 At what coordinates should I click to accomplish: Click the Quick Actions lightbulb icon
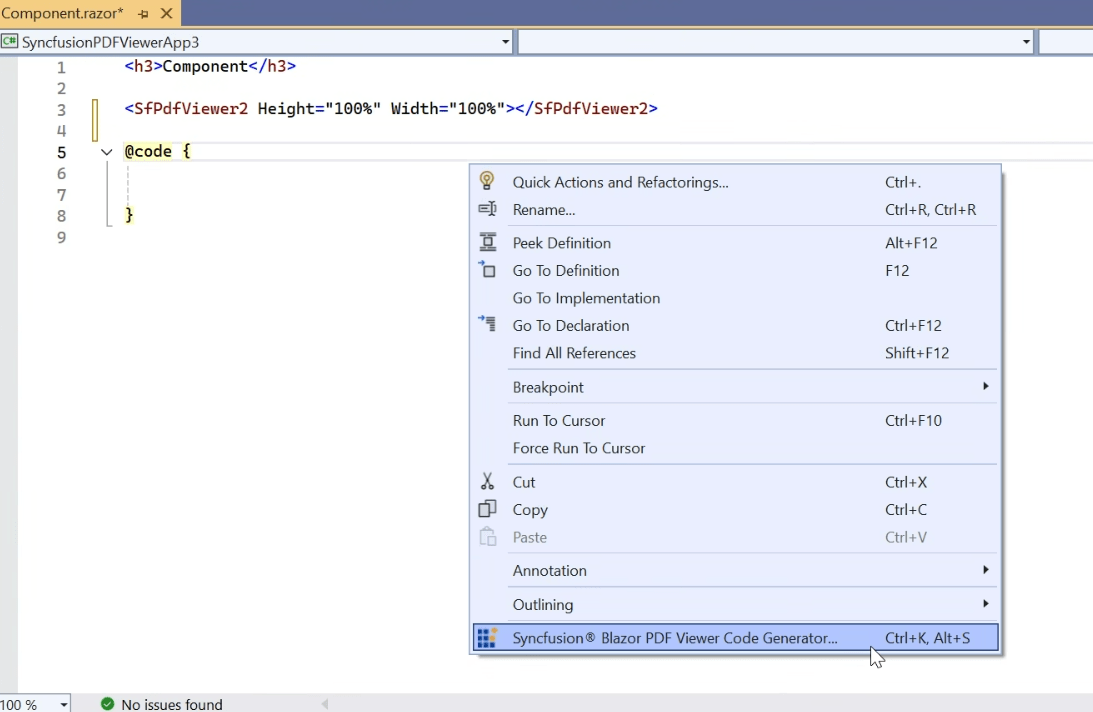[487, 181]
